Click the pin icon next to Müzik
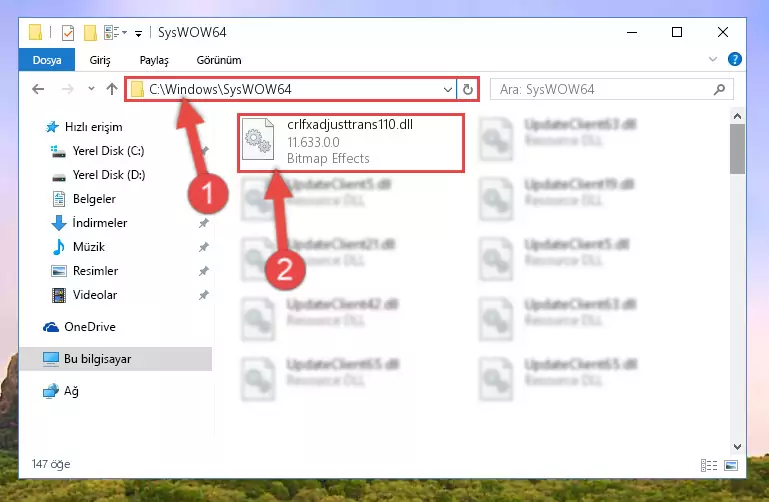Screen dimensions: 769x502 coord(204,248)
